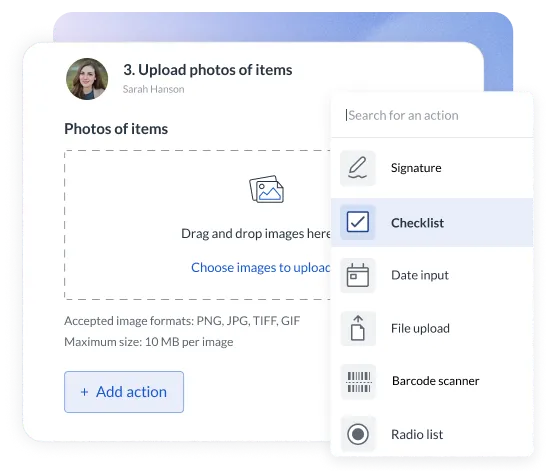Click the Drag and drop images here text
The image size is (548, 471).
tap(256, 233)
